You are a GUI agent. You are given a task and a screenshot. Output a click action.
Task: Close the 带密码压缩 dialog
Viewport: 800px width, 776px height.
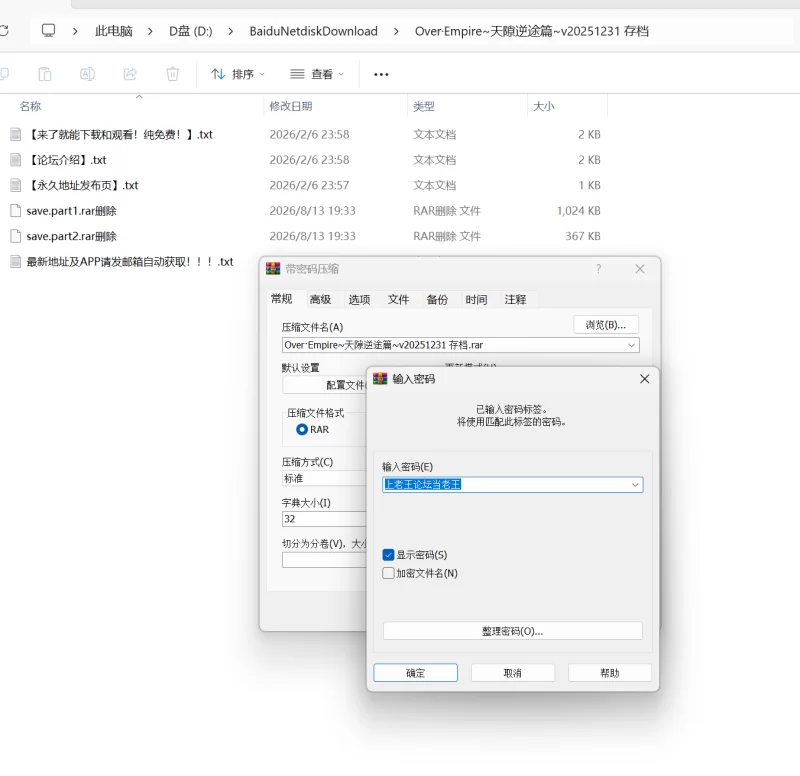pos(640,269)
